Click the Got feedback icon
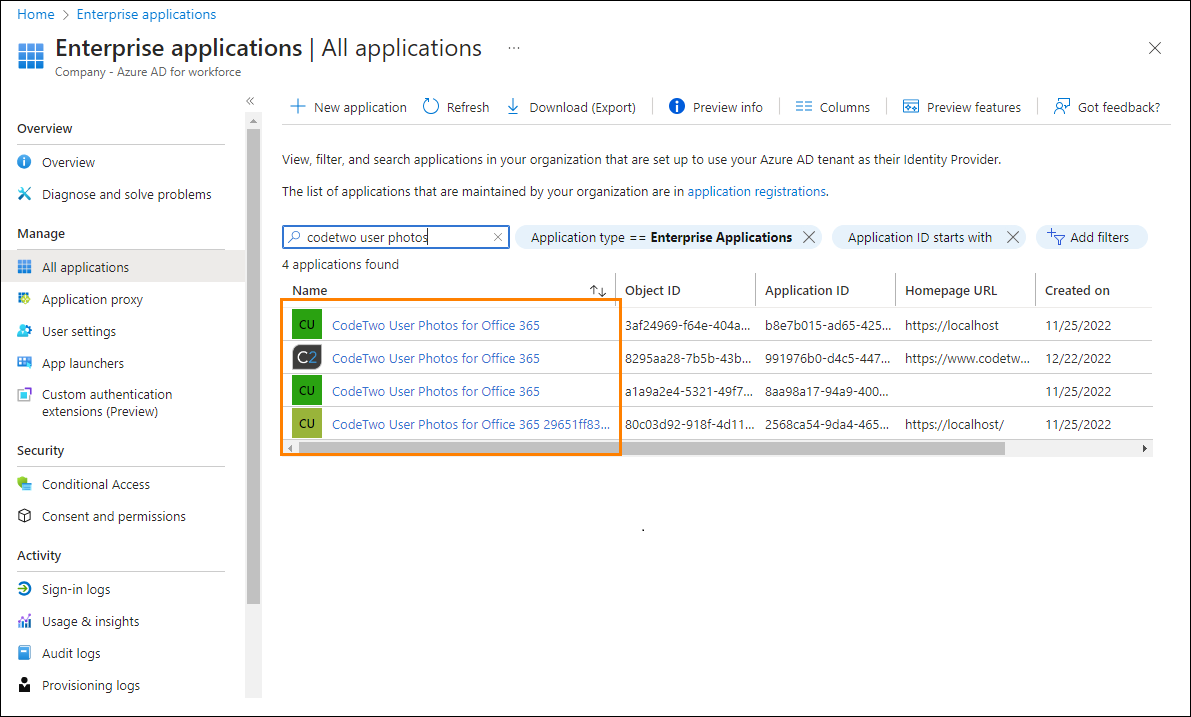1191x717 pixels. (1061, 106)
